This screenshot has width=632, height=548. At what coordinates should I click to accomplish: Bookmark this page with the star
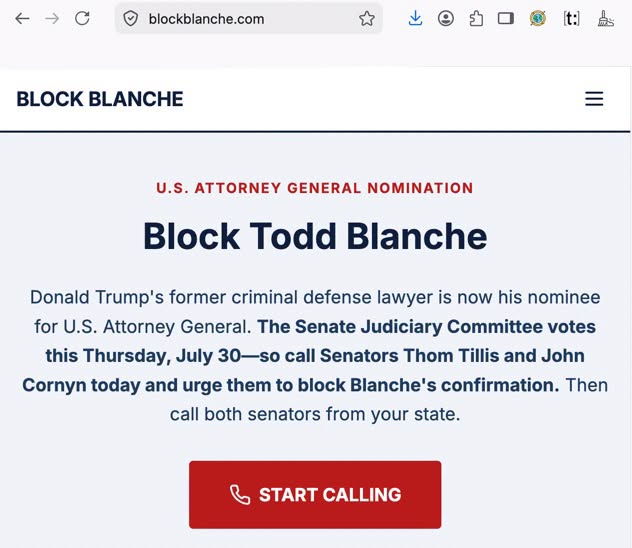pyautogui.click(x=367, y=19)
